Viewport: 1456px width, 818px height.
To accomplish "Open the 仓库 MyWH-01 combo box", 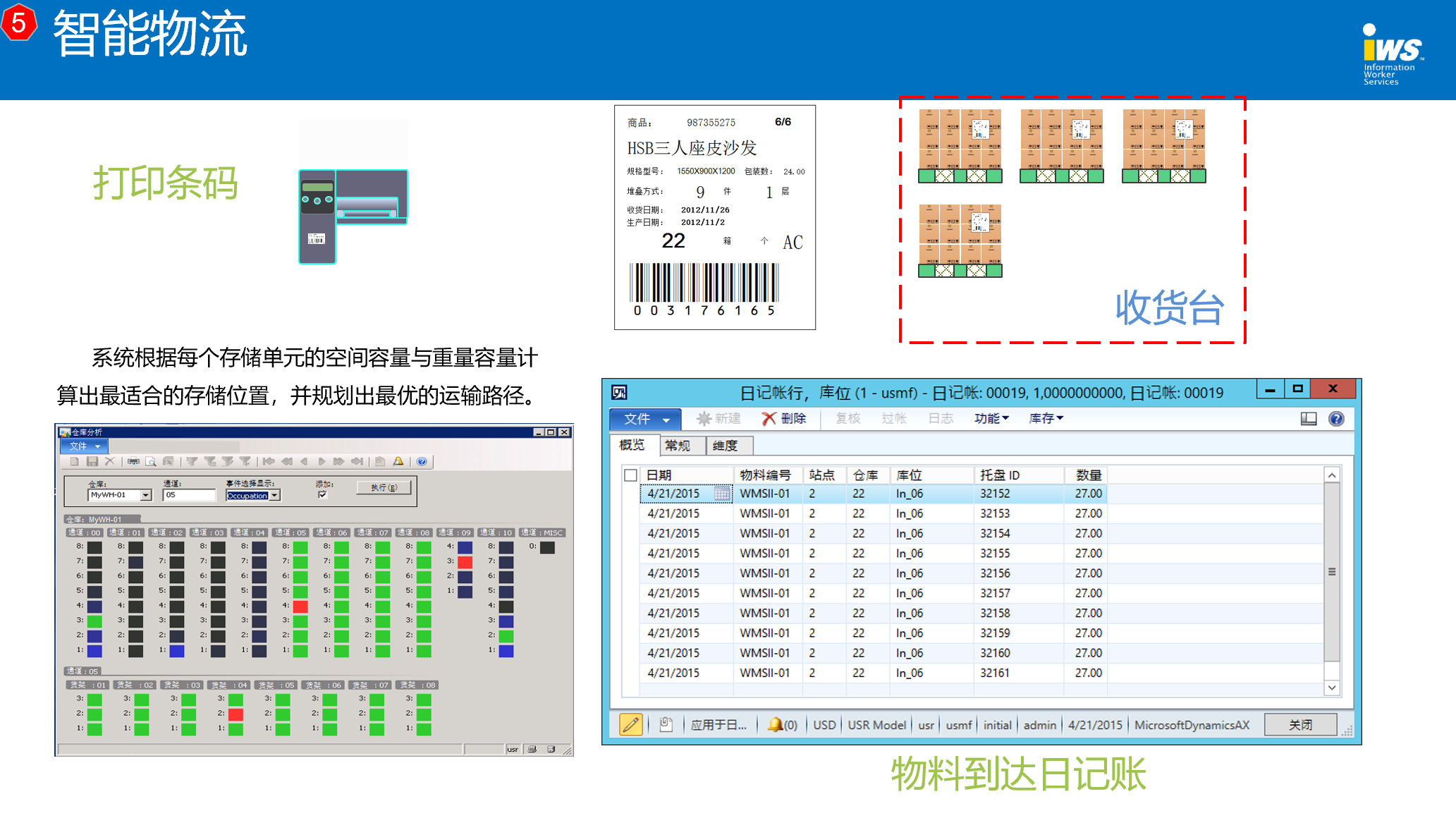I will [119, 495].
